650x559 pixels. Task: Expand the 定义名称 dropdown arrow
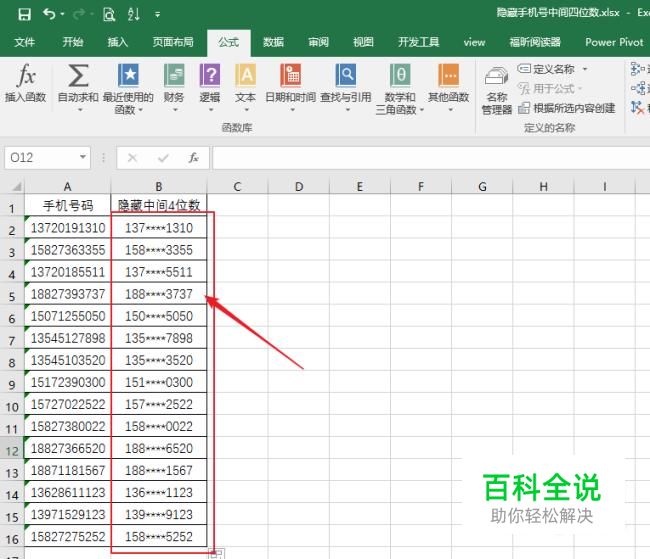585,69
